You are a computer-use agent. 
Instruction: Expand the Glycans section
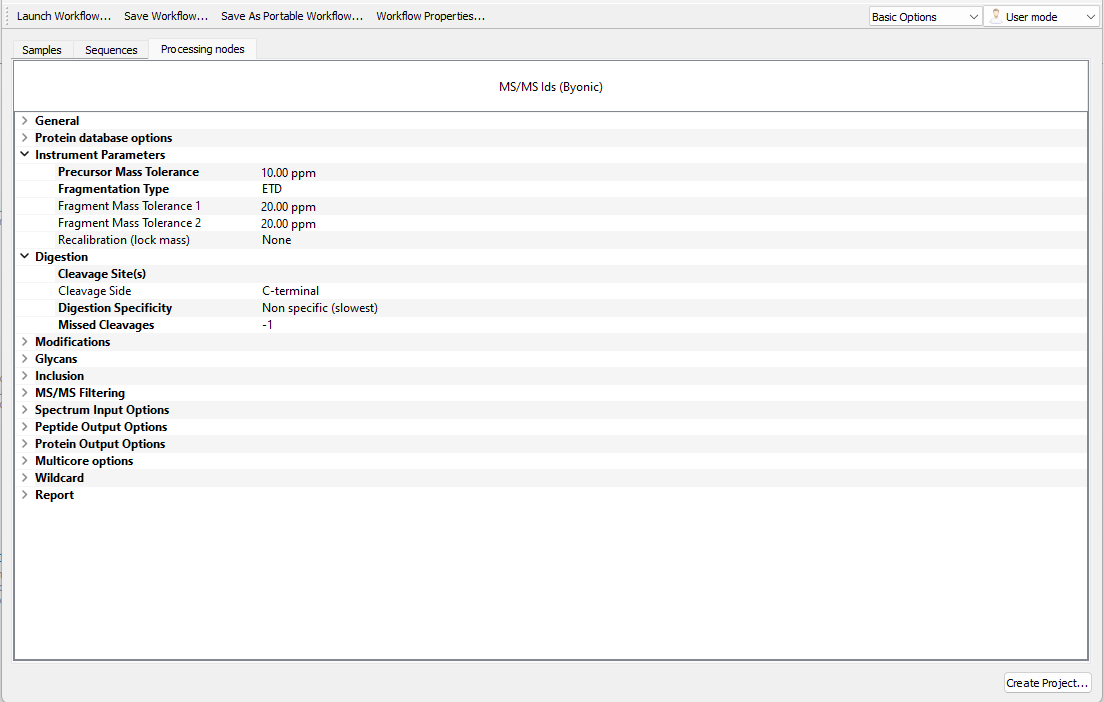(x=25, y=358)
